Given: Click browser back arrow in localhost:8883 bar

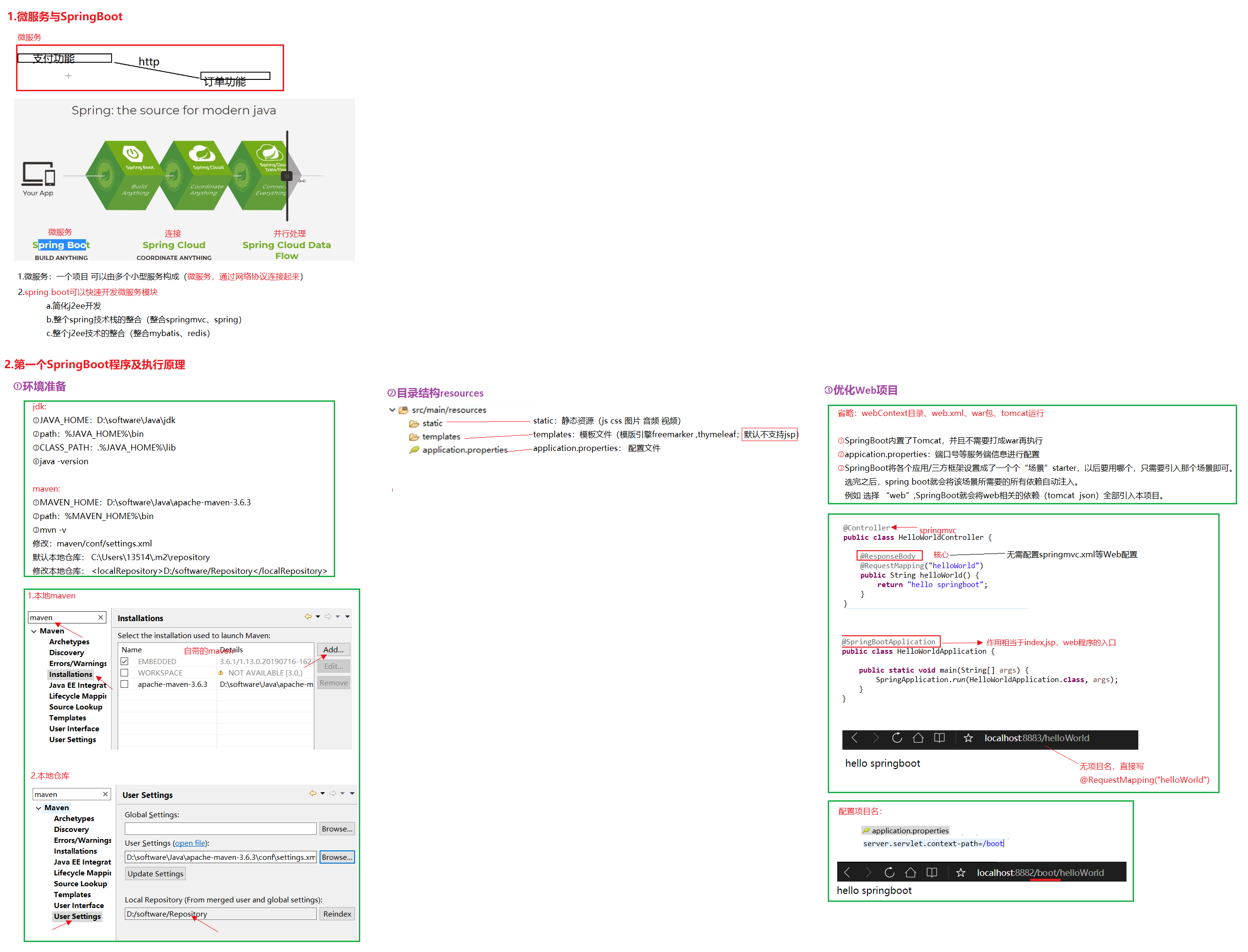Looking at the screenshot, I should (854, 738).
